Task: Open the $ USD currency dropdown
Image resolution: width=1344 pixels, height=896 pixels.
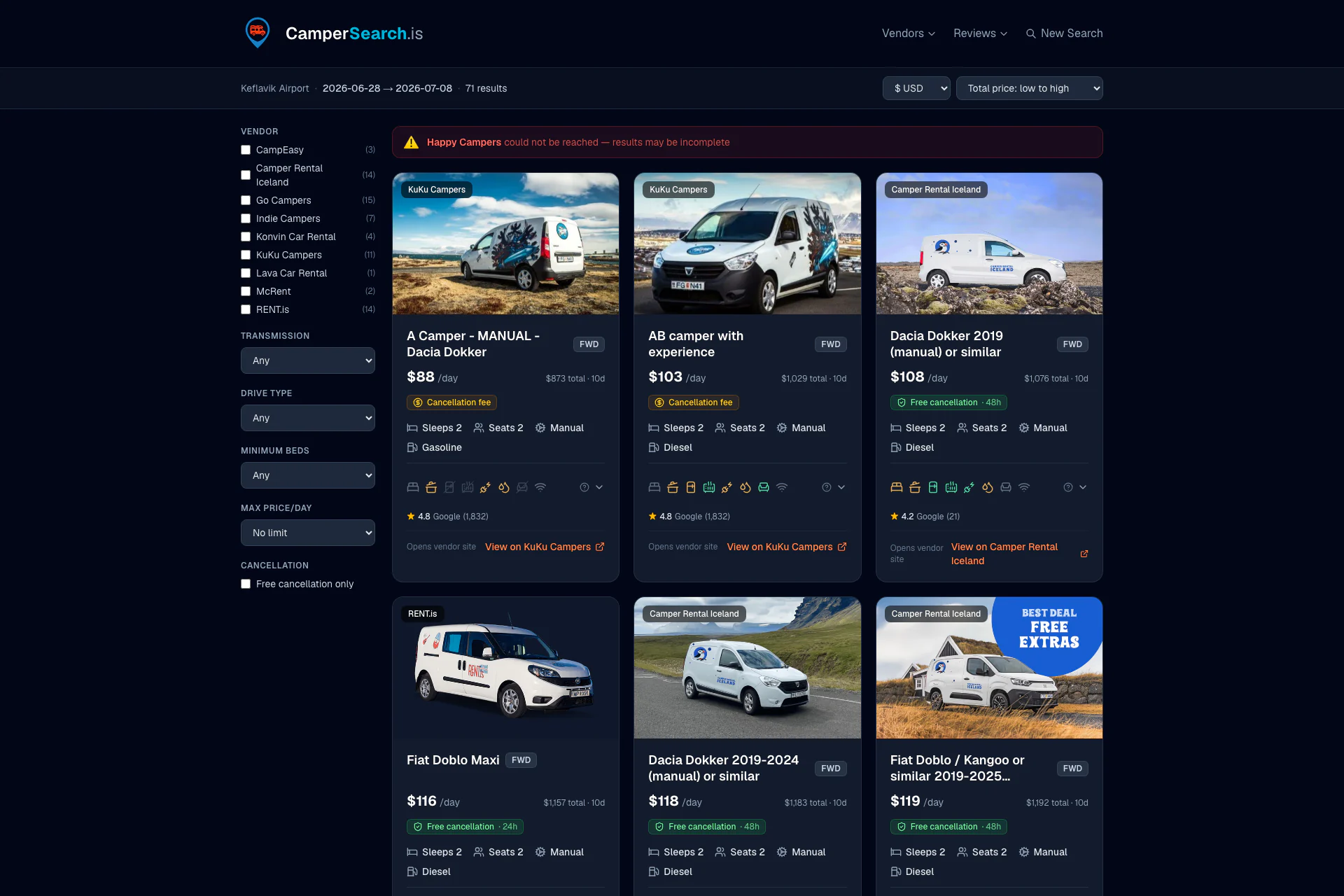Action: tap(916, 88)
